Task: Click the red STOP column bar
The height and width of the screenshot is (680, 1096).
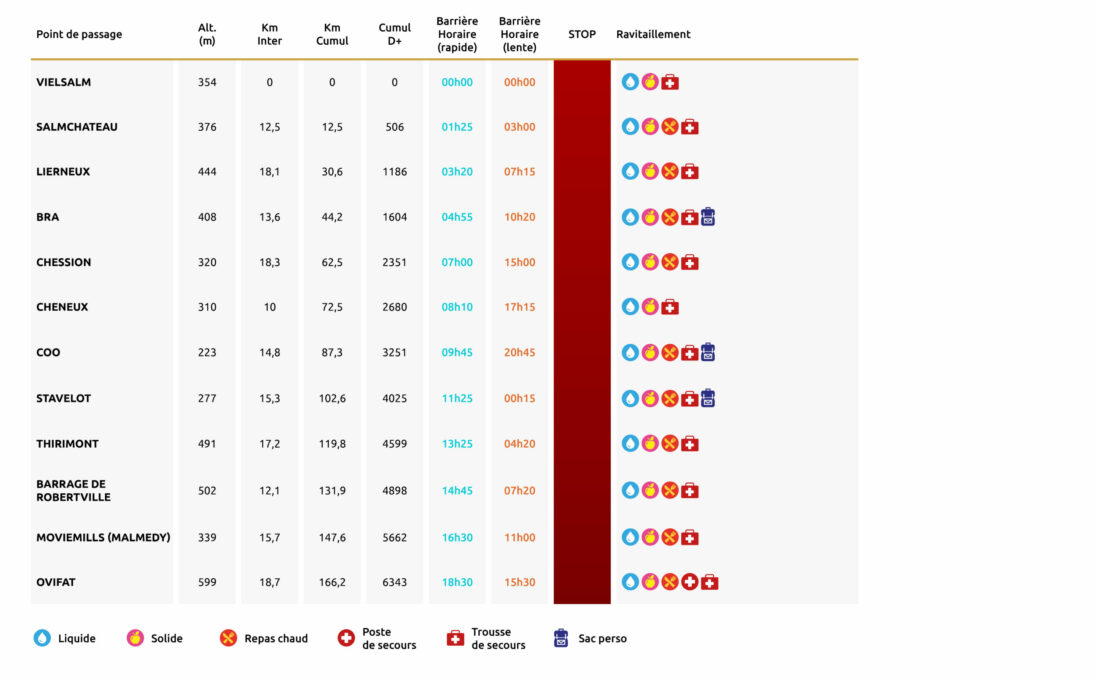Action: [582, 330]
